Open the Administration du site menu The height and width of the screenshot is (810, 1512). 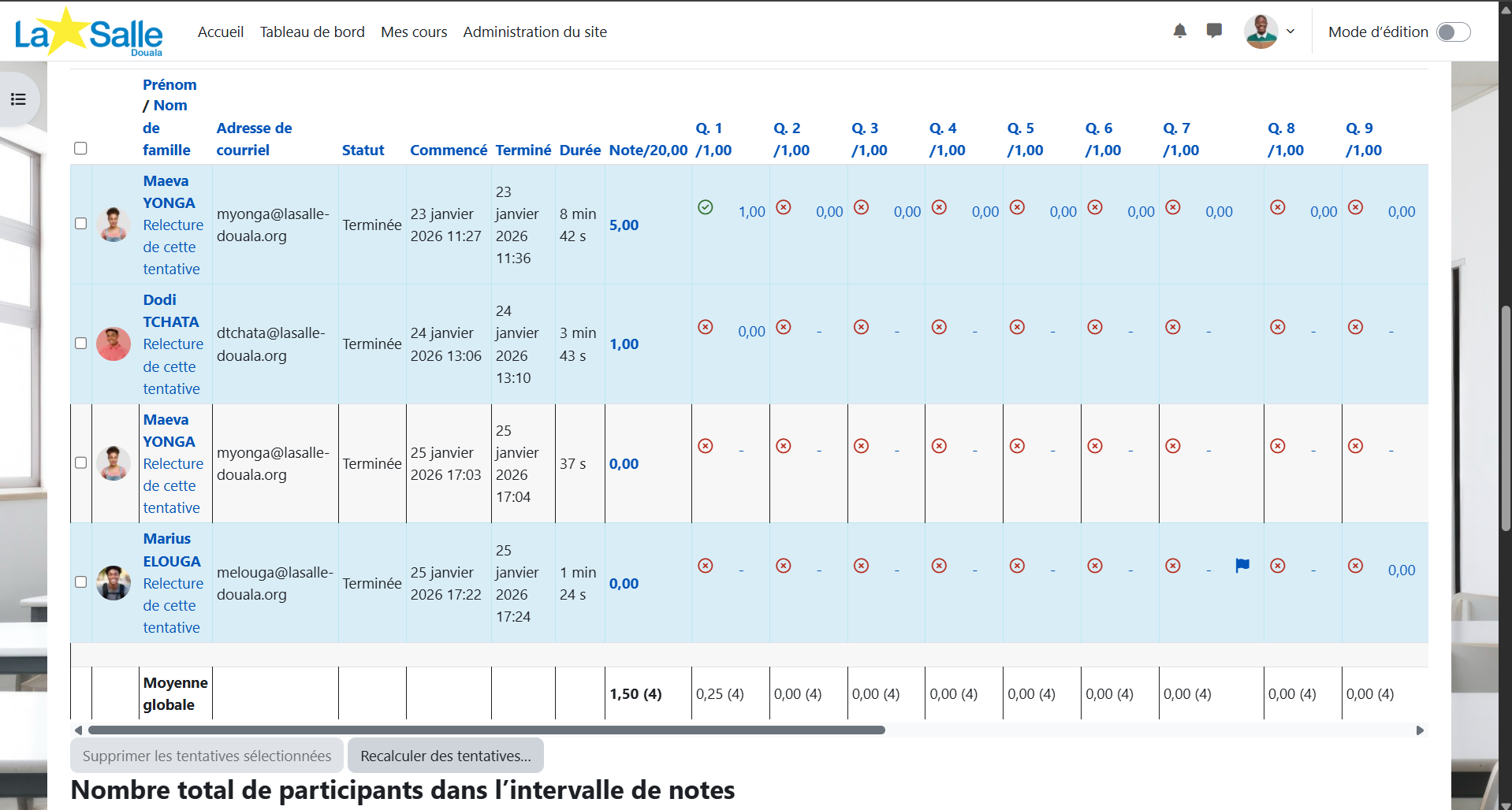534,32
